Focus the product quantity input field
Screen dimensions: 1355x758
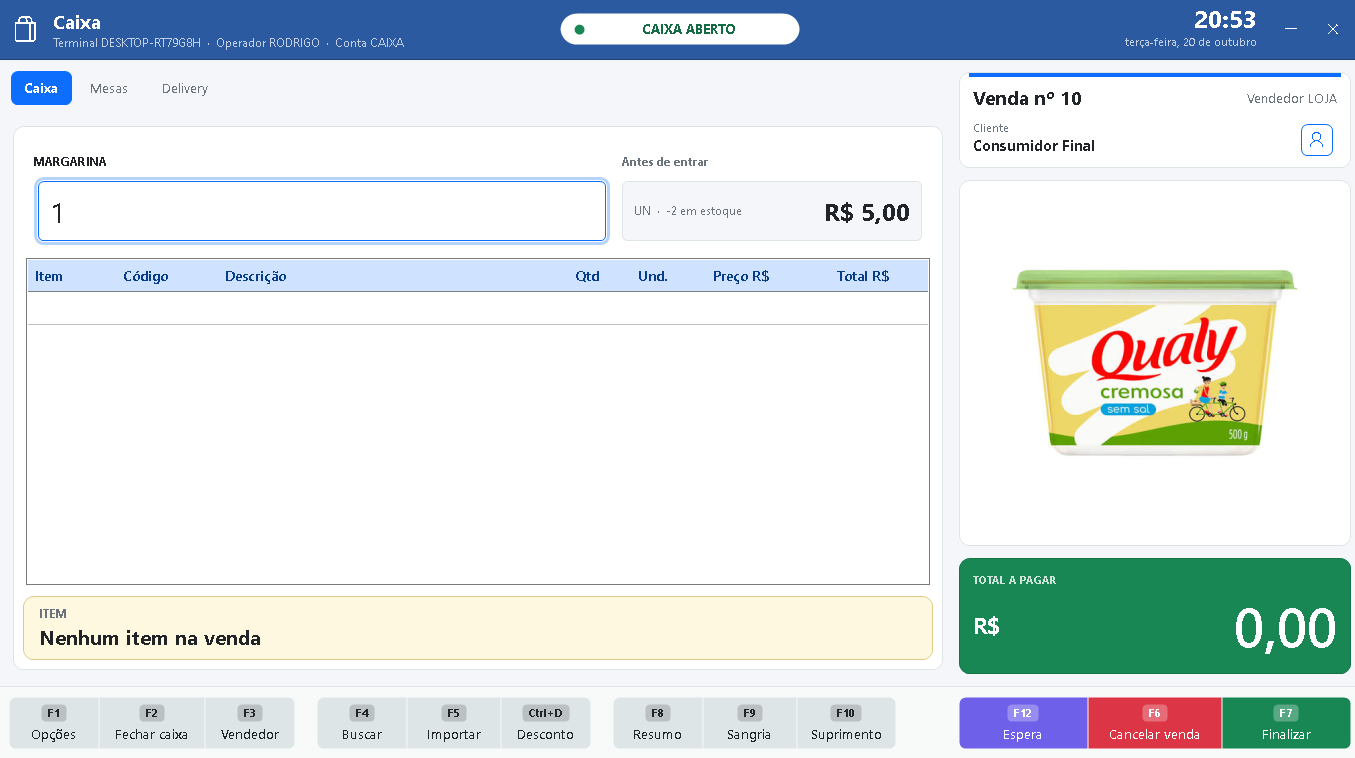(x=322, y=211)
